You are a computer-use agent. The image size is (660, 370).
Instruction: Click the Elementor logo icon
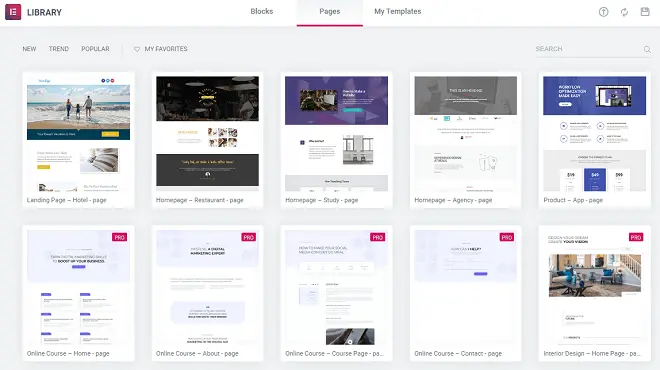click(x=13, y=12)
